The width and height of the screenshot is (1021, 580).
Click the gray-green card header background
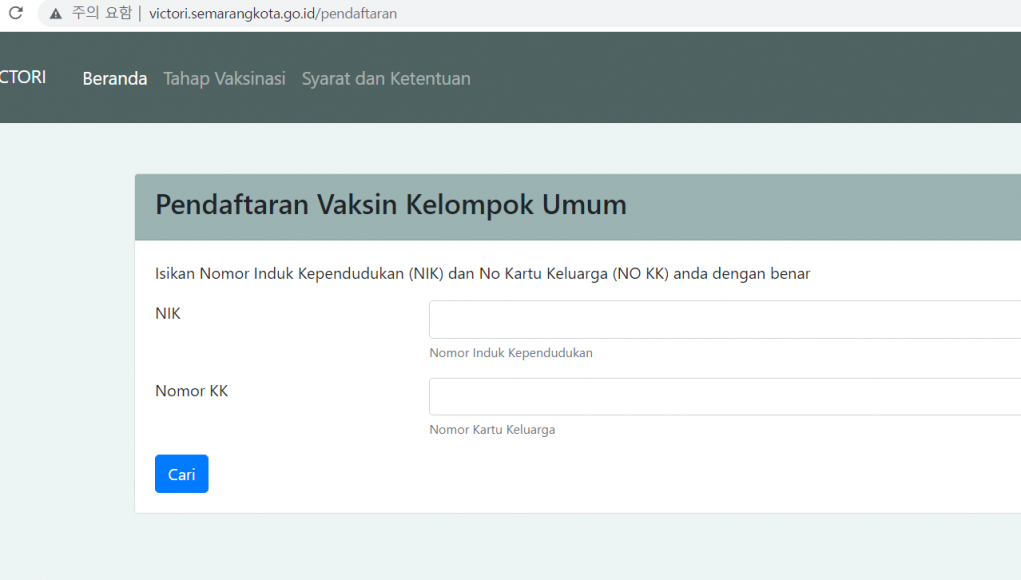click(x=820, y=207)
